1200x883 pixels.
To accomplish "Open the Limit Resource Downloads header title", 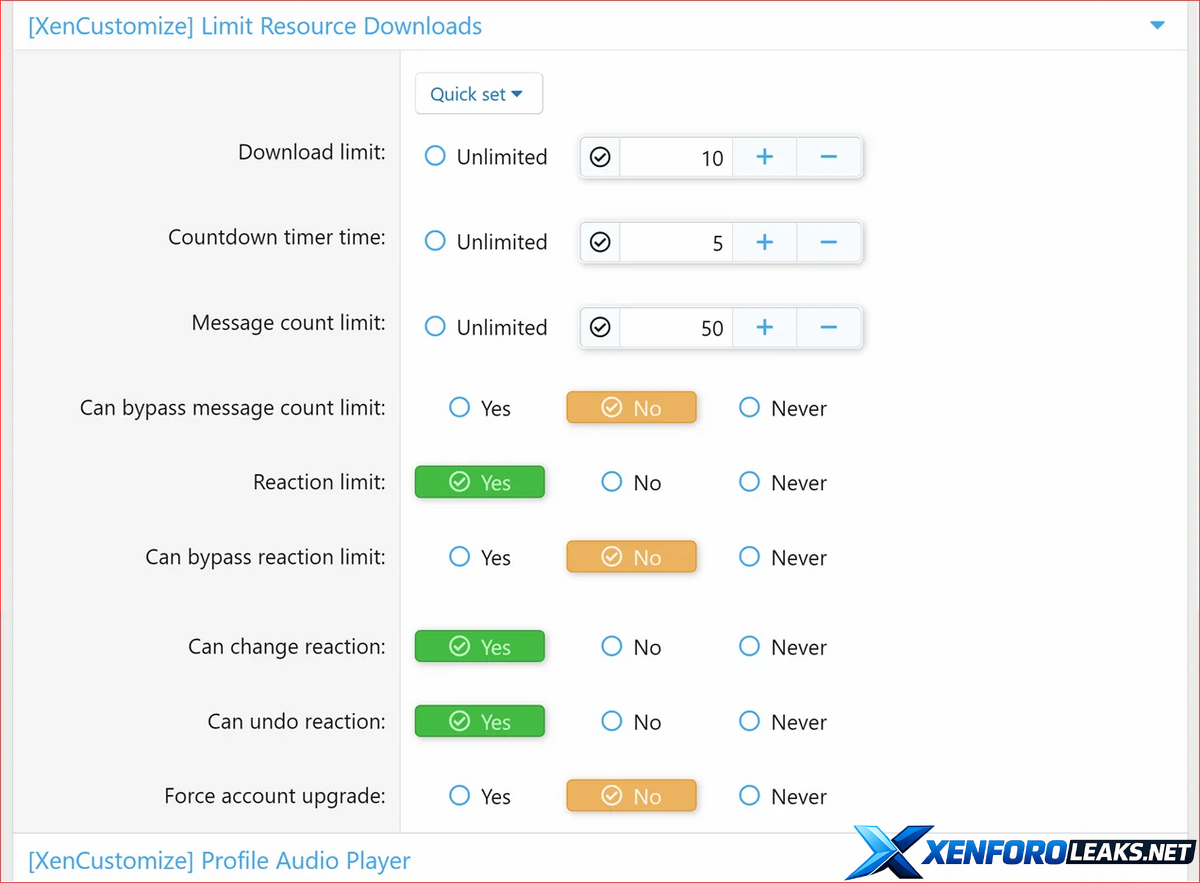I will [x=255, y=26].
